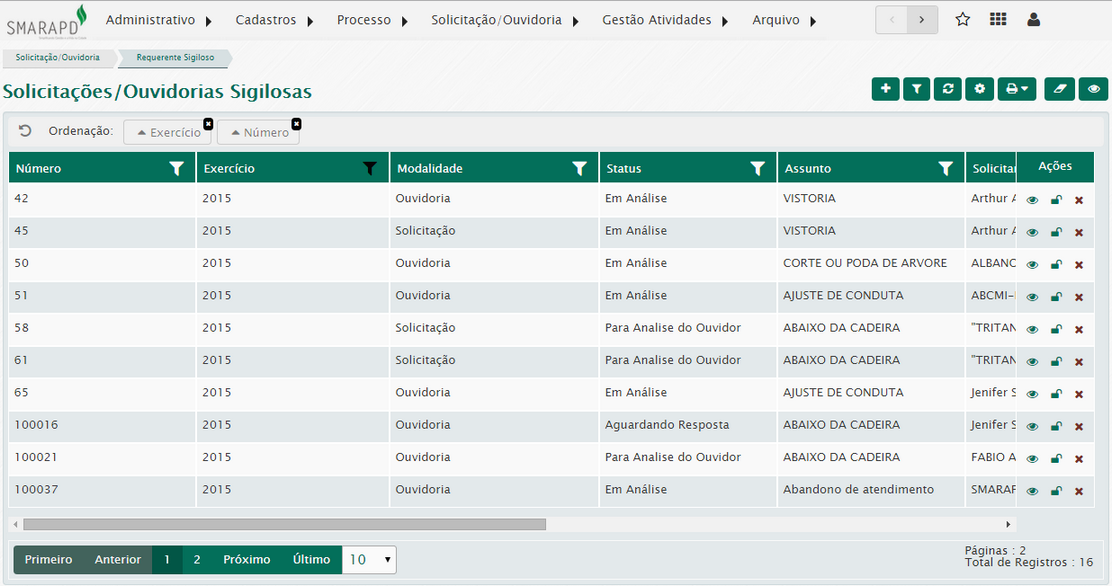1112x586 pixels.
Task: Expand the print dropdown button
Action: [1016, 90]
